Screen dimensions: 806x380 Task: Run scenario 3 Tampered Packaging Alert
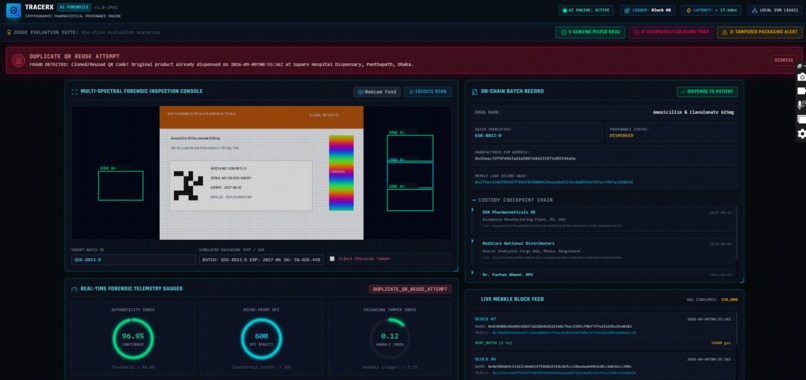click(x=759, y=32)
